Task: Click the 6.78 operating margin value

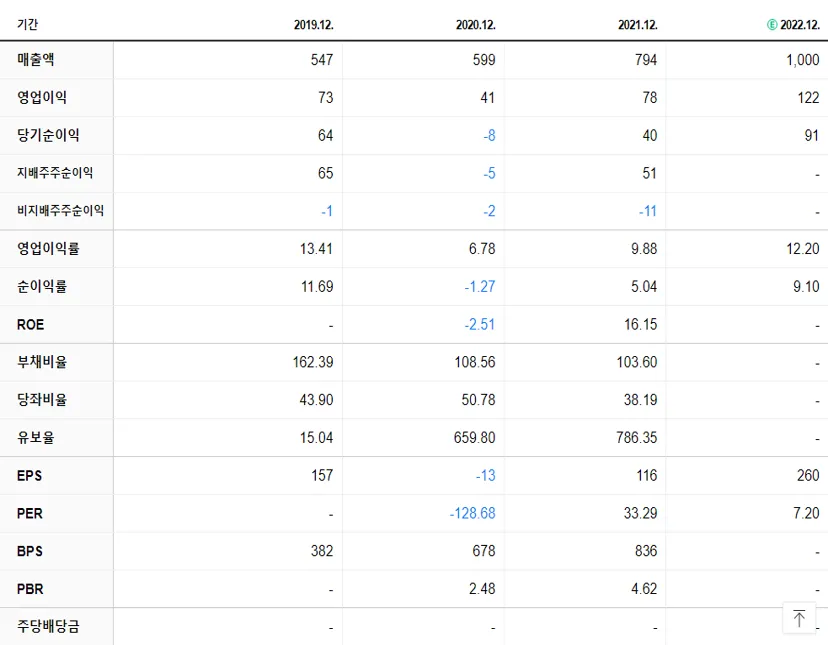Action: coord(482,249)
